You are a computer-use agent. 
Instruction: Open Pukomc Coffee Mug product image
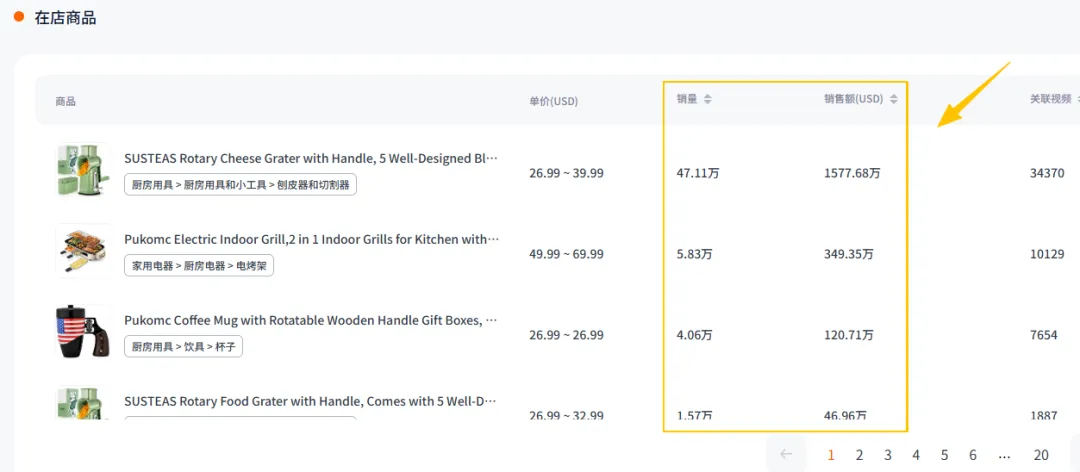pos(84,331)
